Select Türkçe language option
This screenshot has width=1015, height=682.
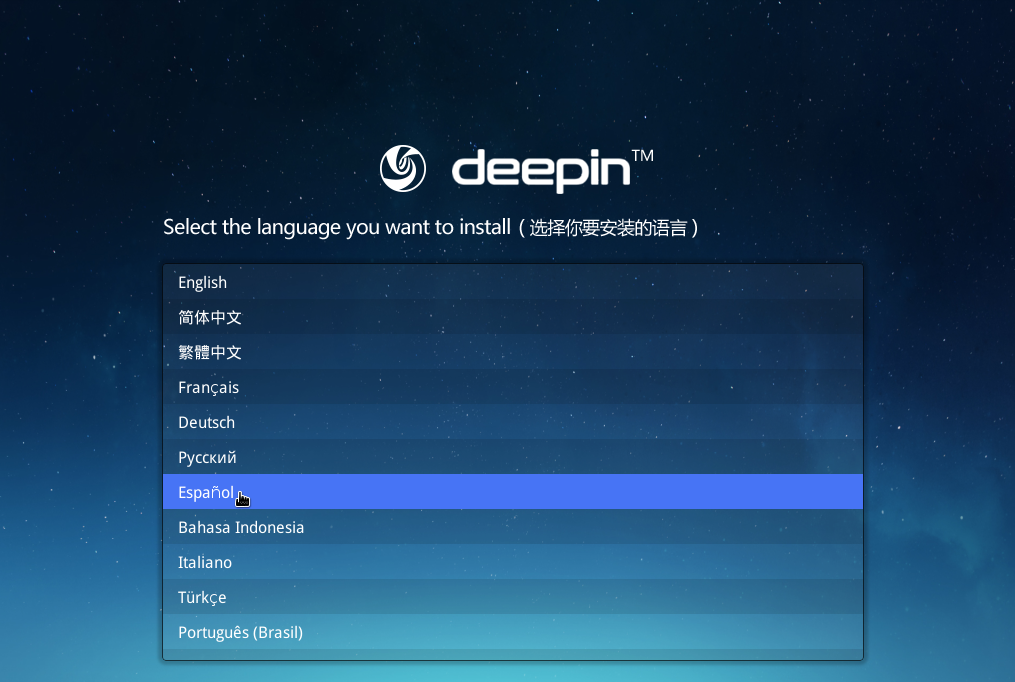tap(513, 597)
